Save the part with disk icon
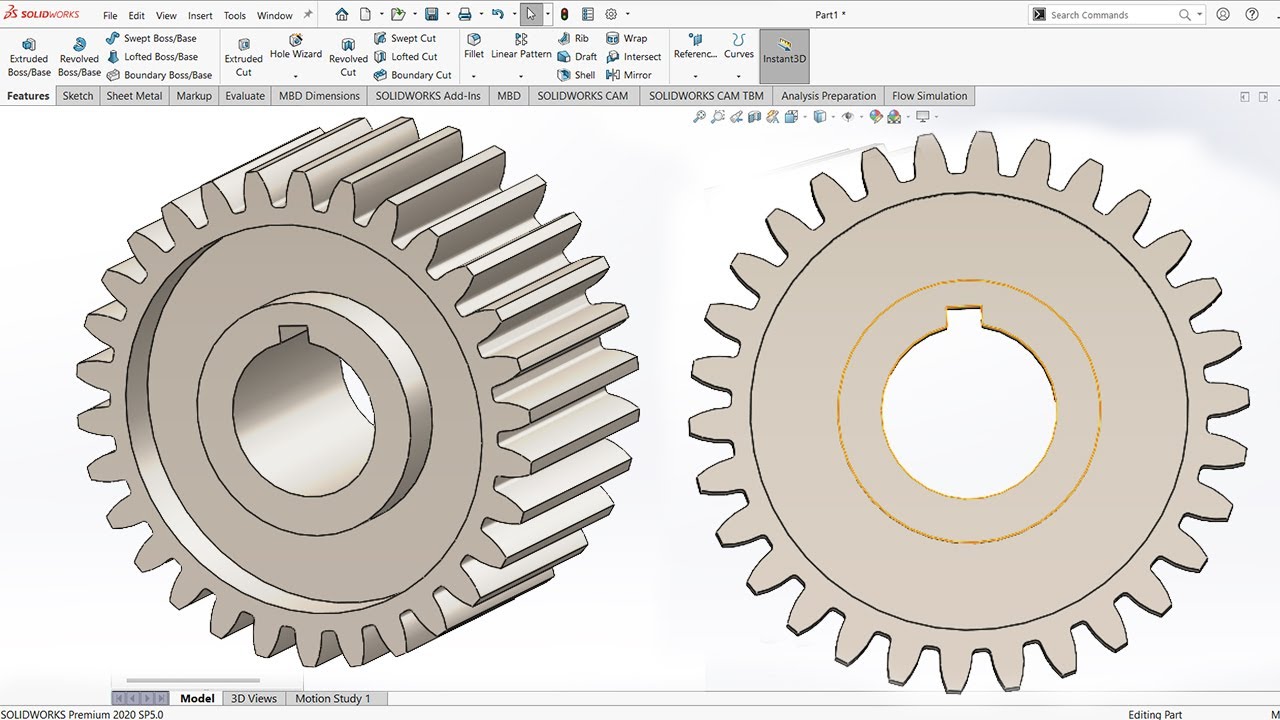The image size is (1280, 720). (431, 14)
